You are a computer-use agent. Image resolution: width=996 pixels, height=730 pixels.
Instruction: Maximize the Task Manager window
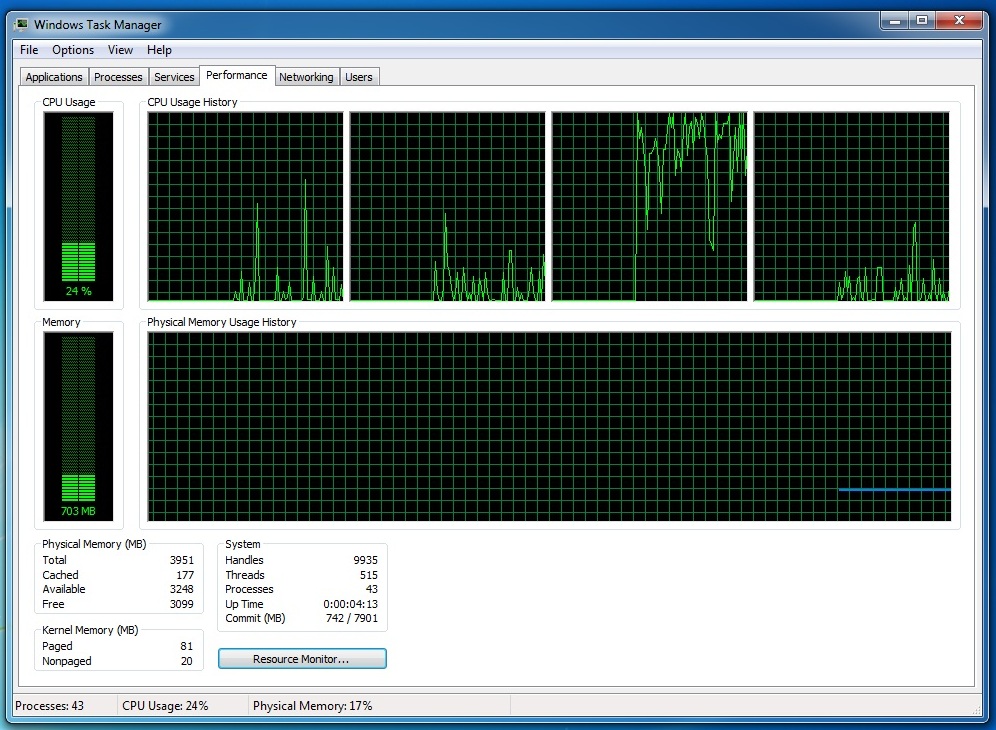[x=922, y=21]
